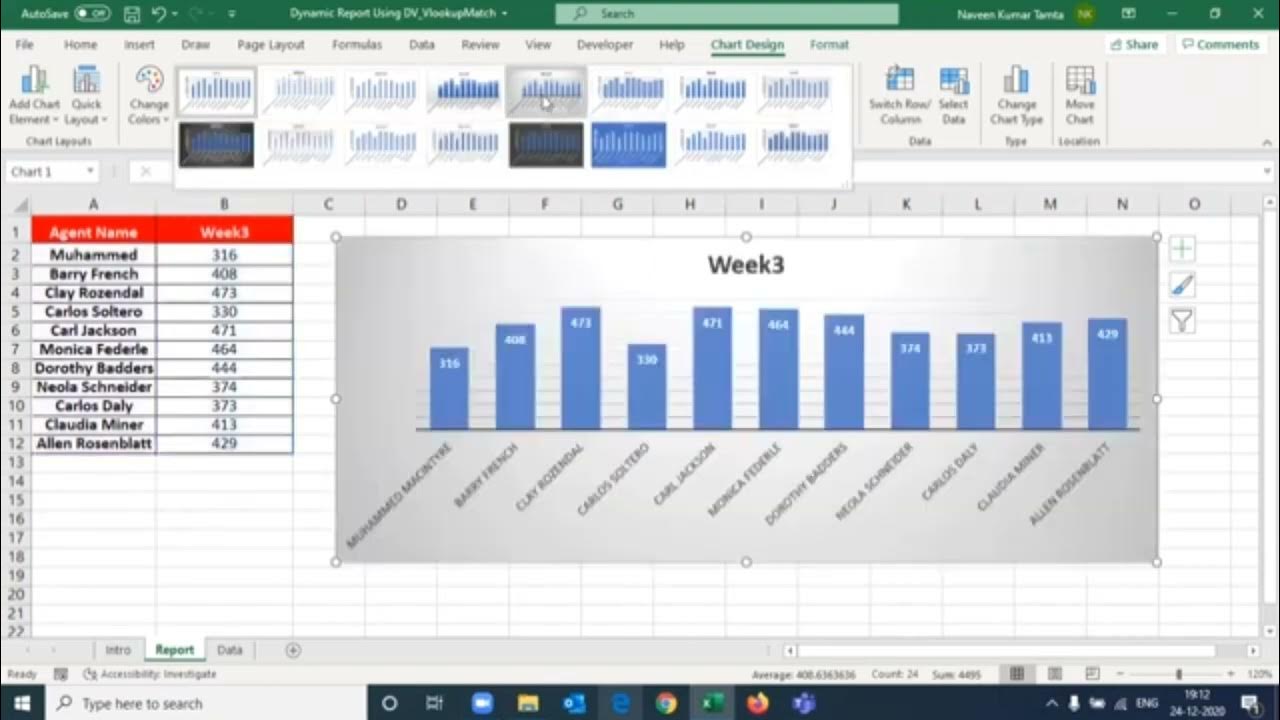This screenshot has height=720, width=1280.
Task: Open Firefox from taskbar
Action: click(x=758, y=703)
